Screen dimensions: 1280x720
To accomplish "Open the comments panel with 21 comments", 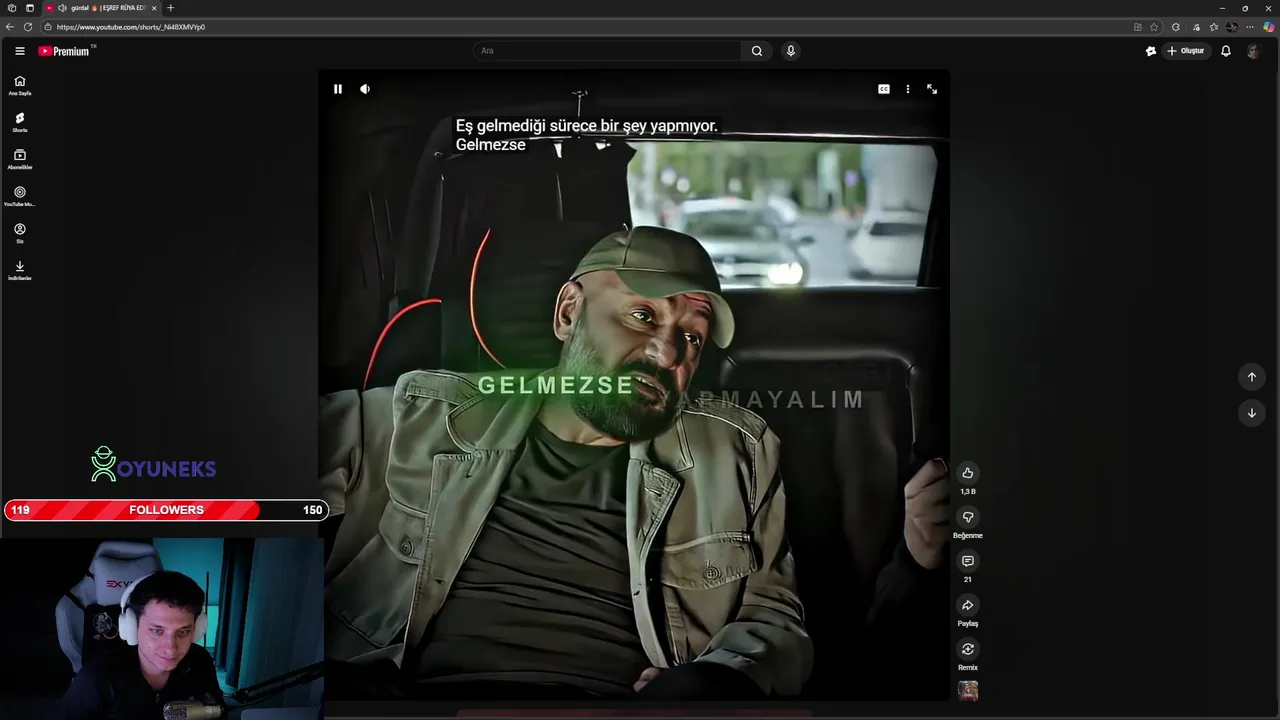I will tap(968, 561).
